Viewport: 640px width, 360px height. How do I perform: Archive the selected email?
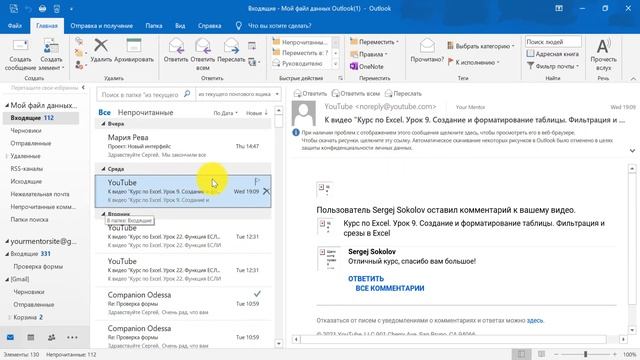(x=134, y=51)
